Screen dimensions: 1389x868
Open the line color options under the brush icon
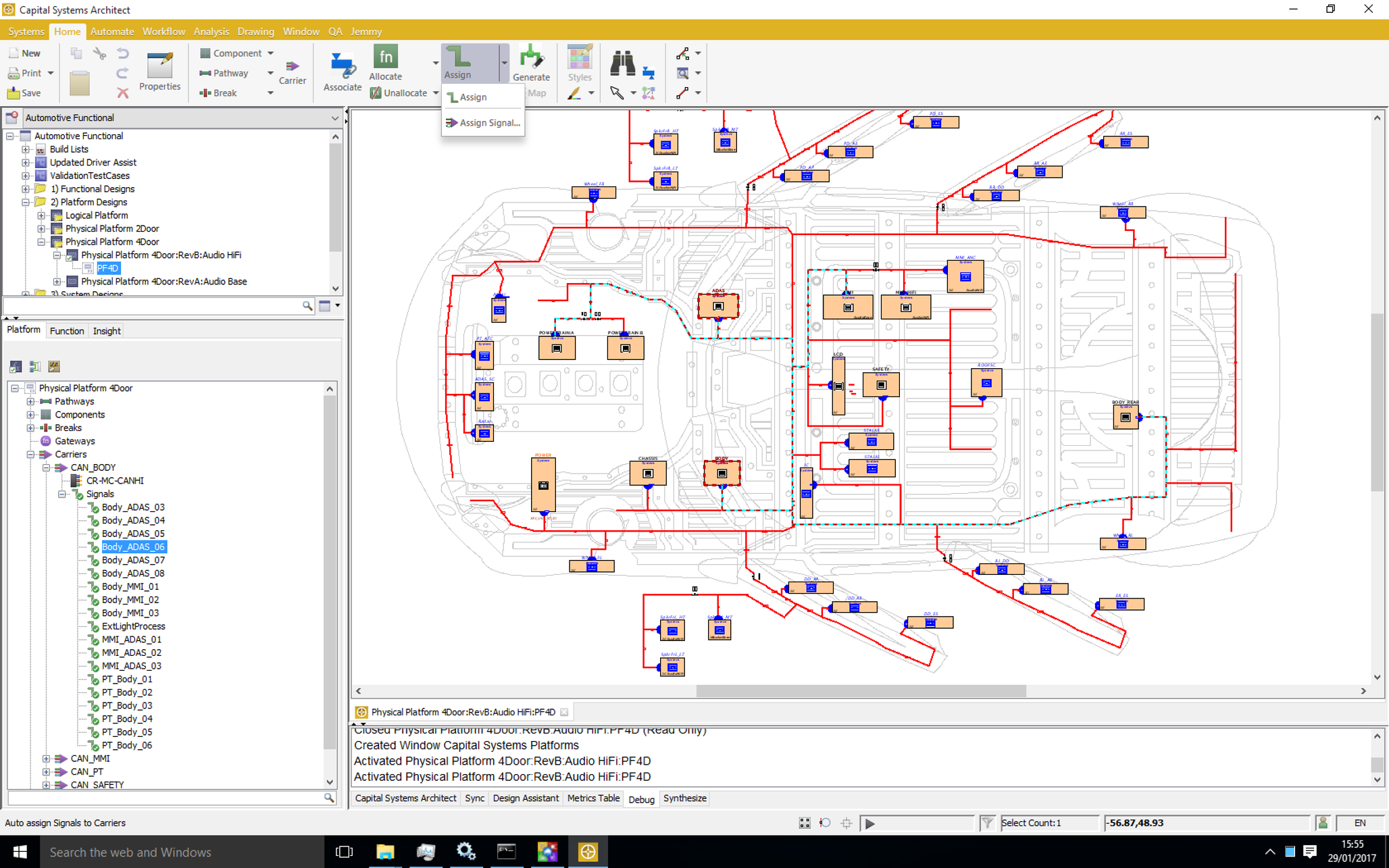tap(592, 93)
